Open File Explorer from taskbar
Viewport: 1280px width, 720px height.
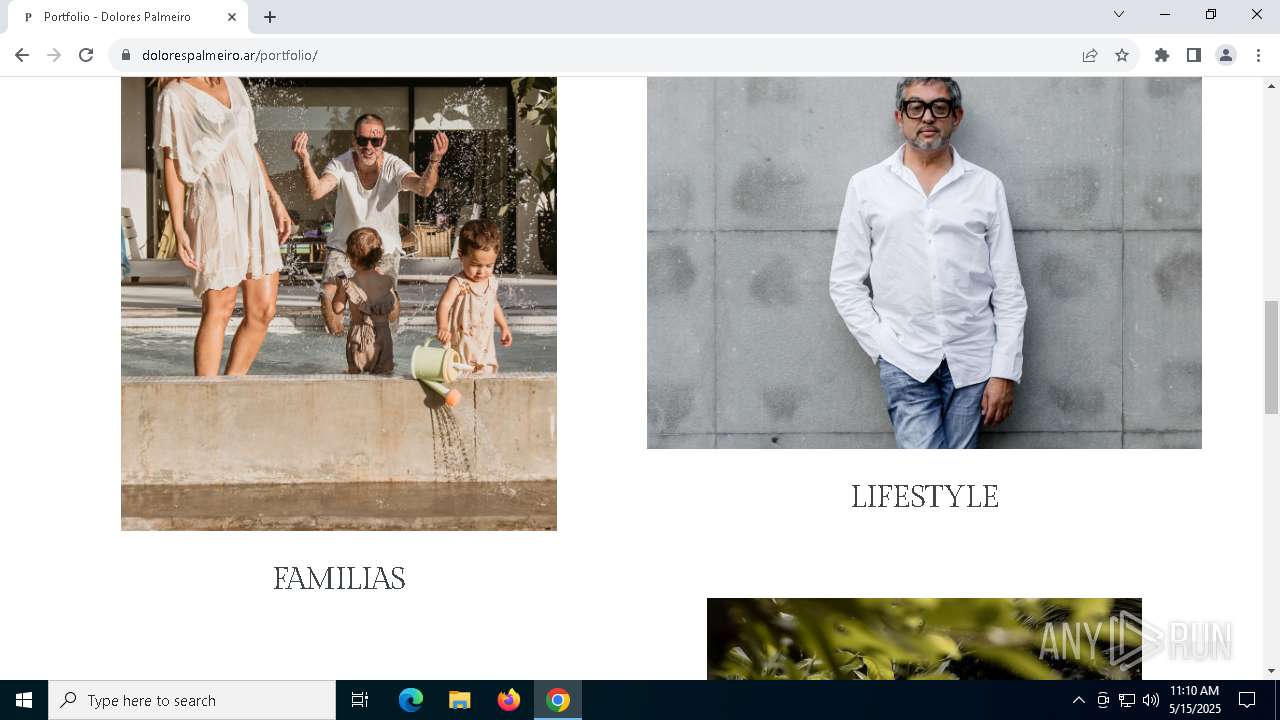[459, 700]
